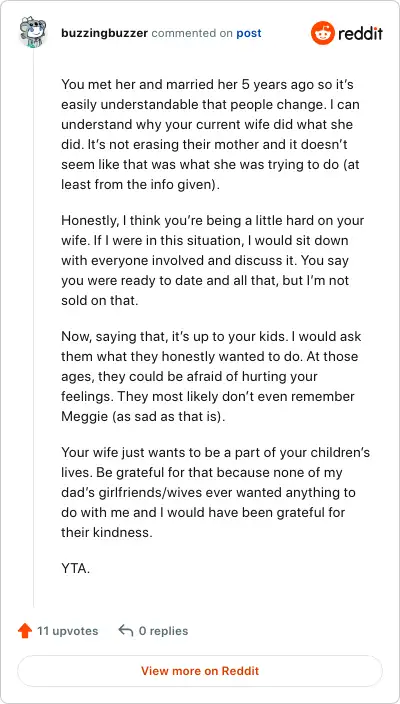This screenshot has width=400, height=704.
Task: Click the paragraph starting "Now, saying that"
Action: 211,376
